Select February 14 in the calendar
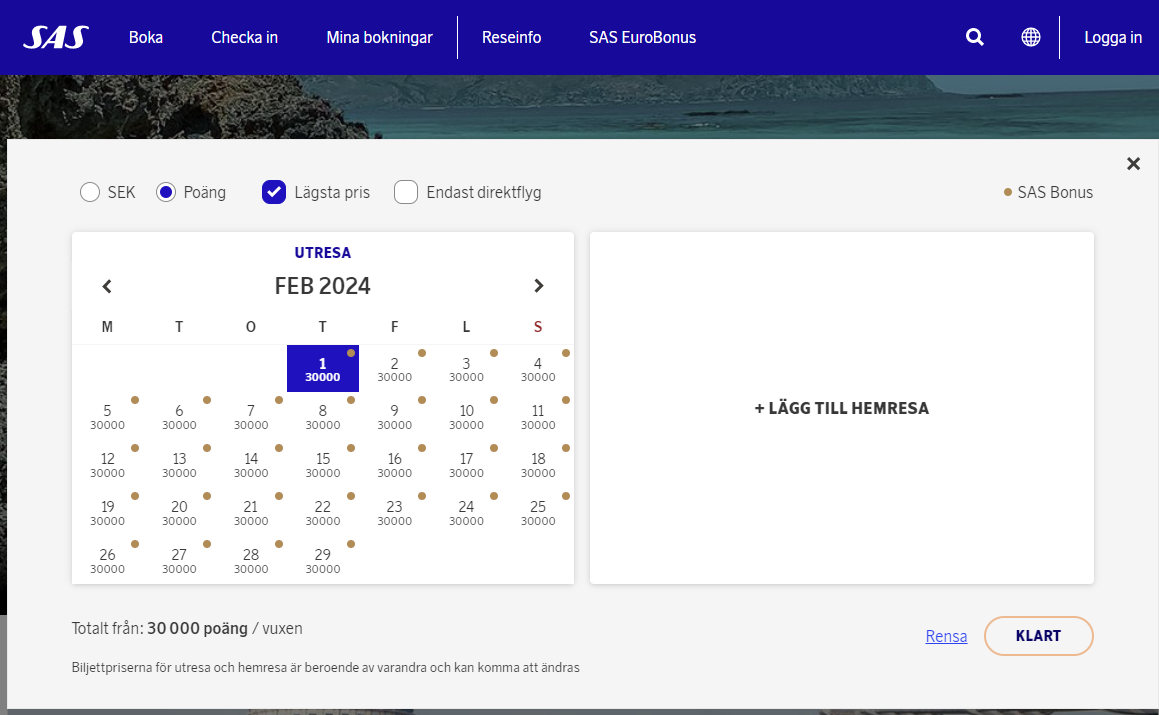 pyautogui.click(x=251, y=465)
